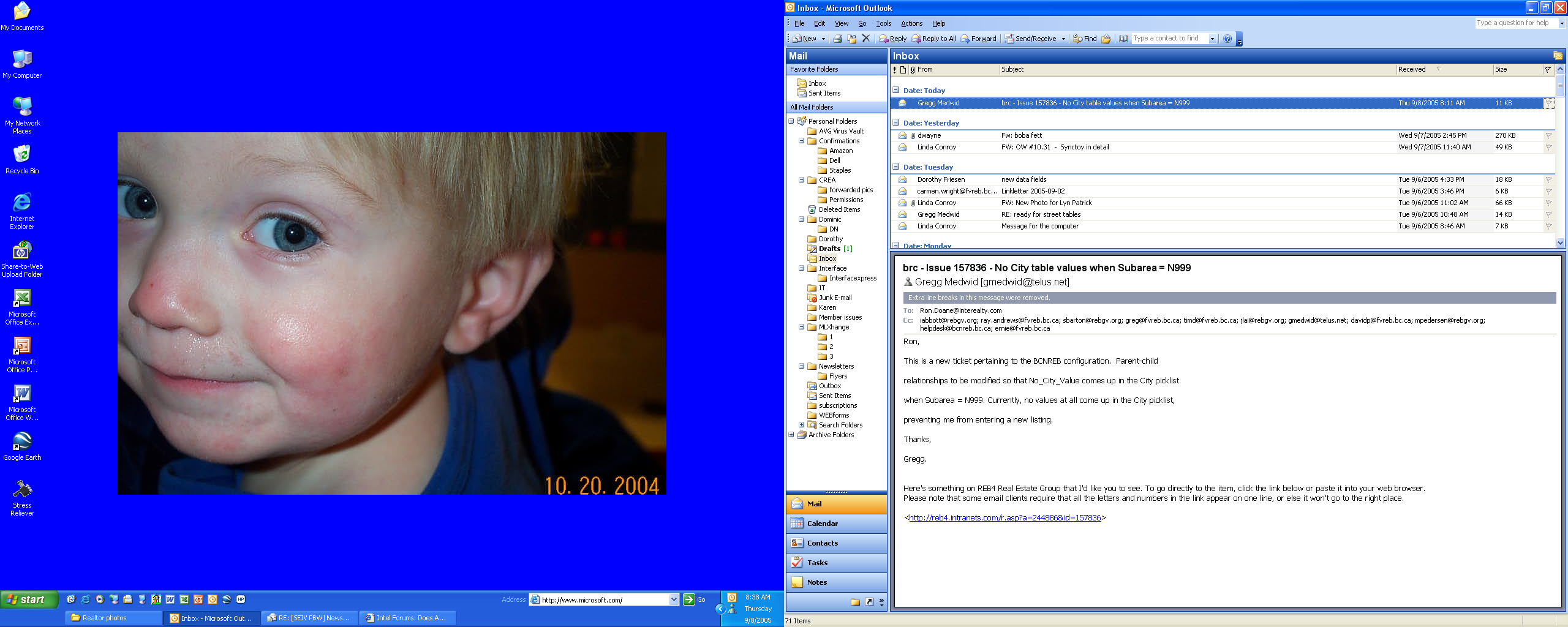Click the Type a contact to find field
The image size is (1568, 627).
pos(1169,39)
